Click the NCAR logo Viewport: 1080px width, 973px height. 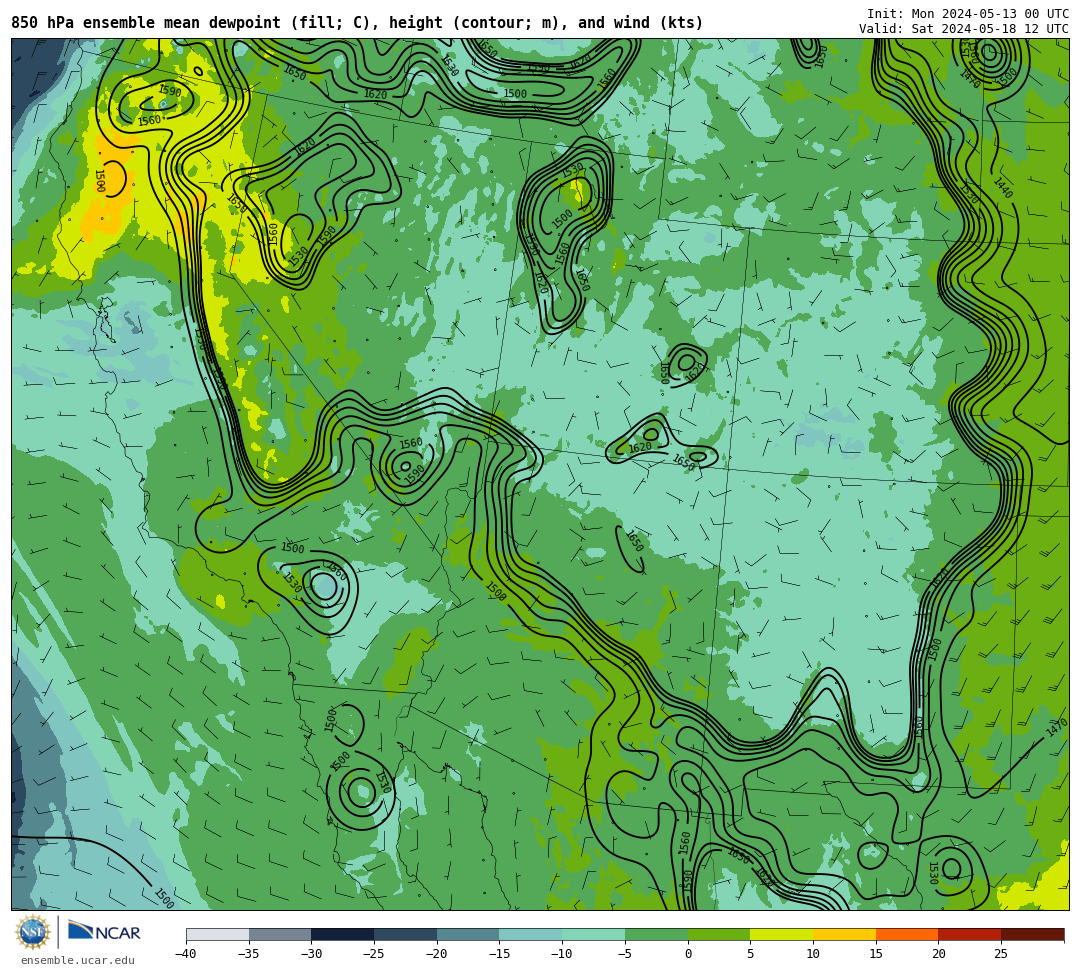click(105, 932)
